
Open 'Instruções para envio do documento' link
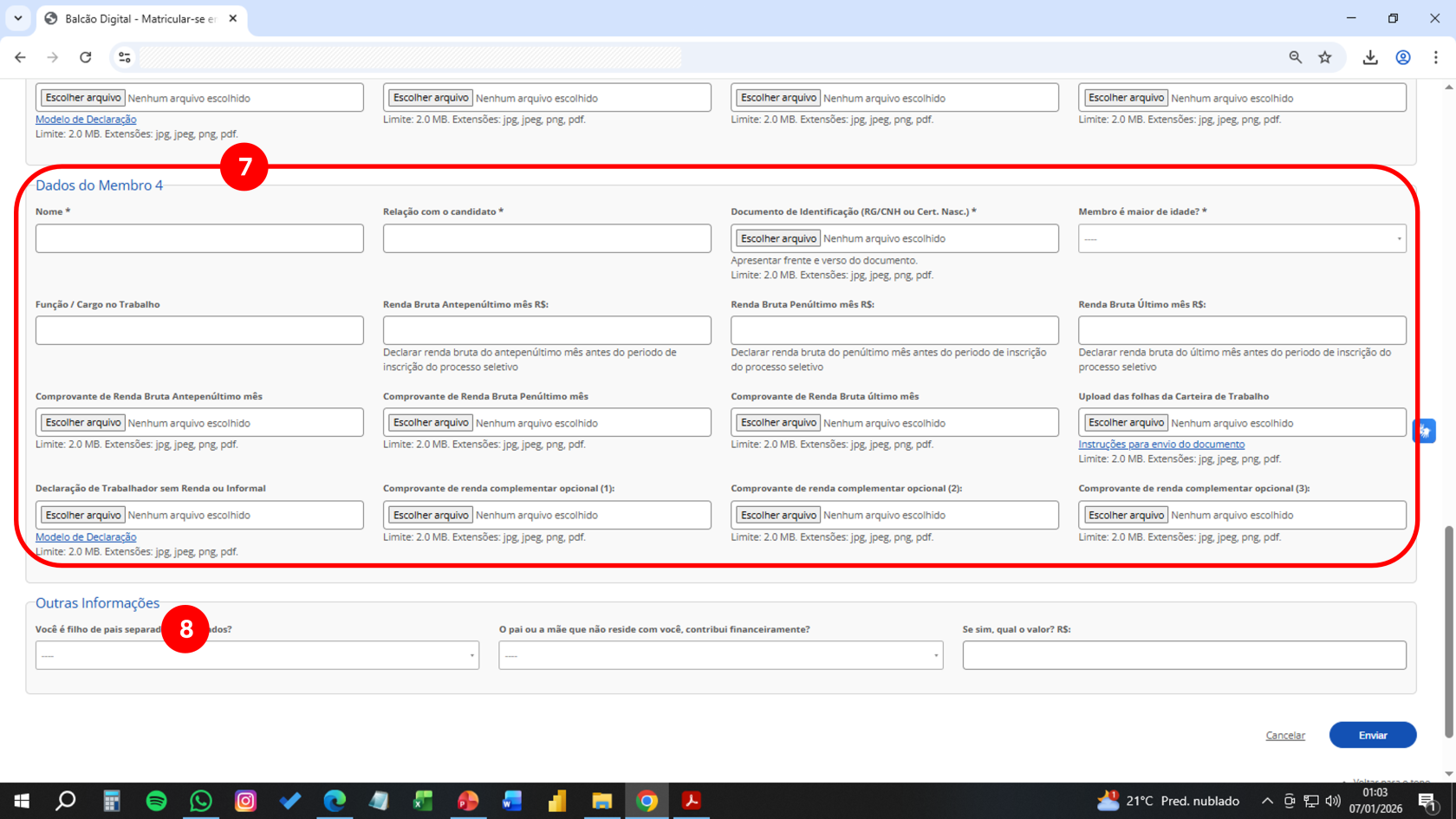click(1160, 445)
